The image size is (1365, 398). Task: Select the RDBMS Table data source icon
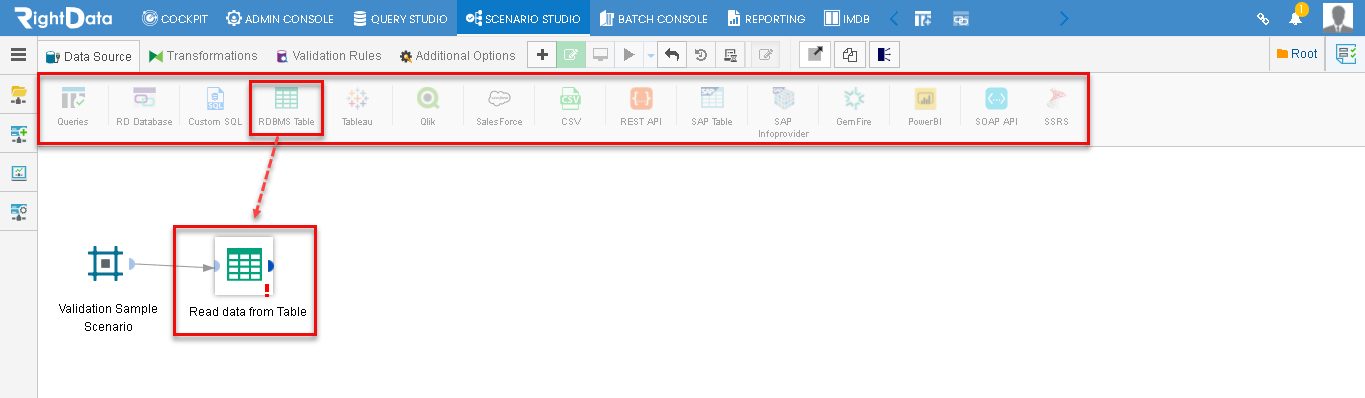tap(286, 99)
